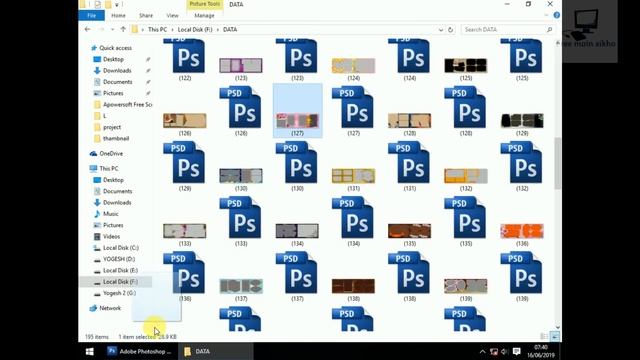Screen dimensions: 640x360
Task: Switch to details view in status bar
Action: pos(544,336)
